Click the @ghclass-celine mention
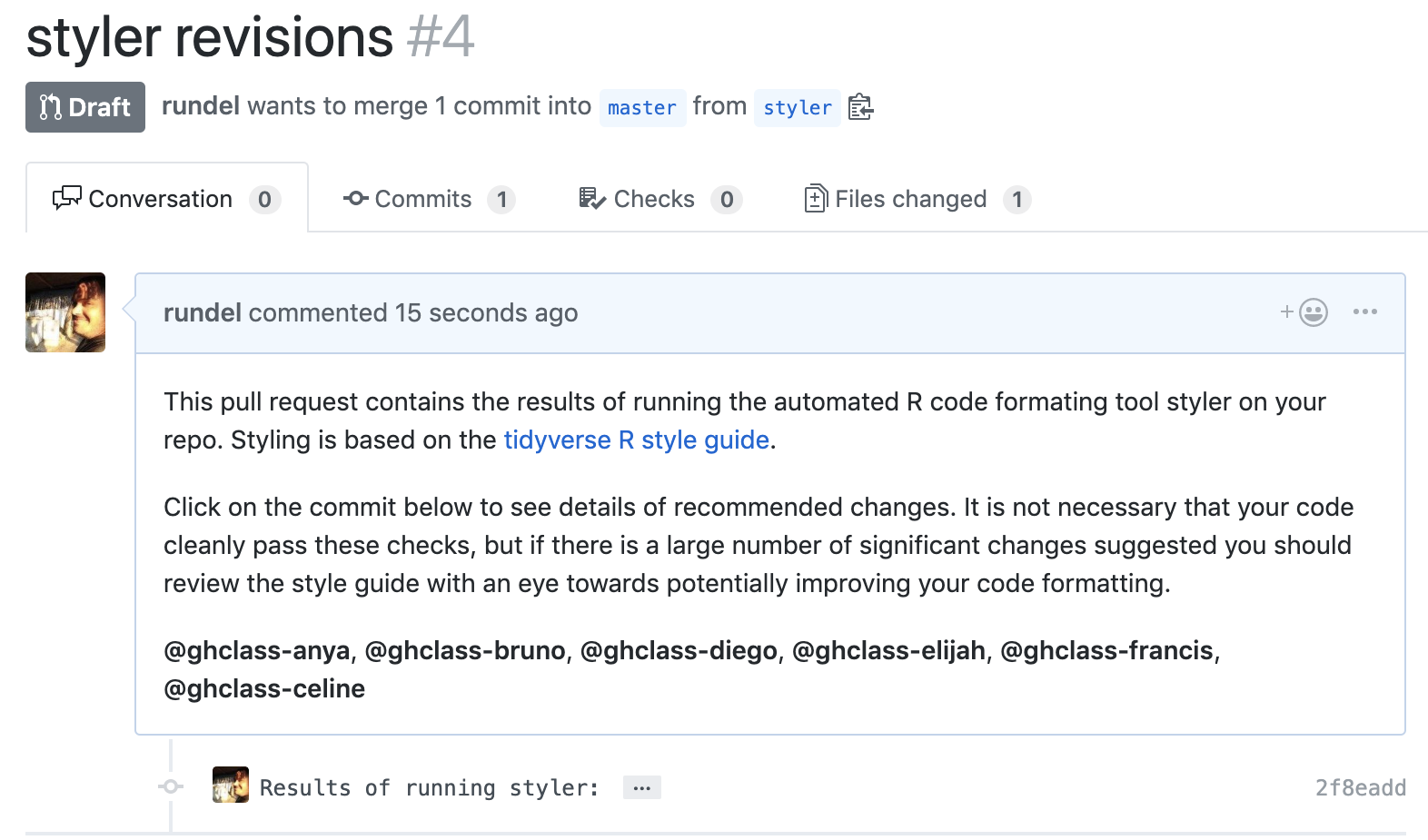This screenshot has height=840, width=1428. pyautogui.click(x=264, y=688)
